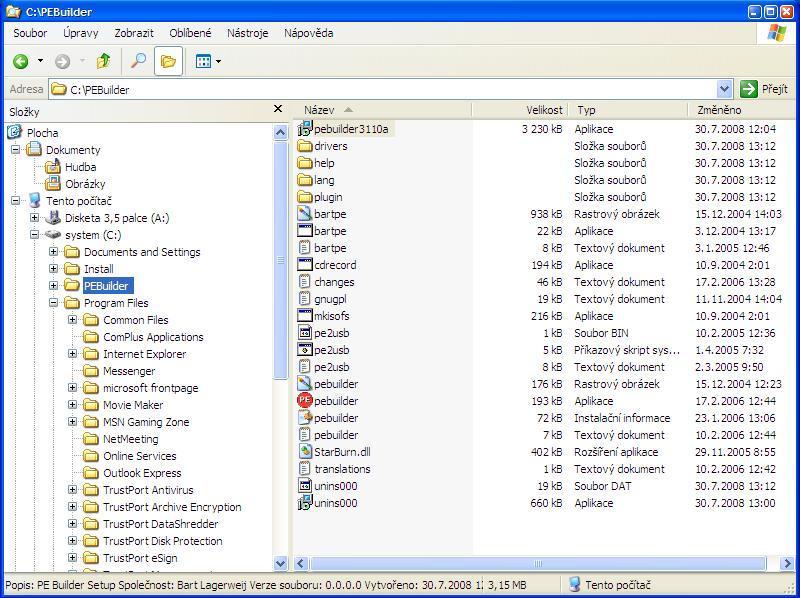Open the Nástroje menu
This screenshot has width=800, height=598.
247,33
